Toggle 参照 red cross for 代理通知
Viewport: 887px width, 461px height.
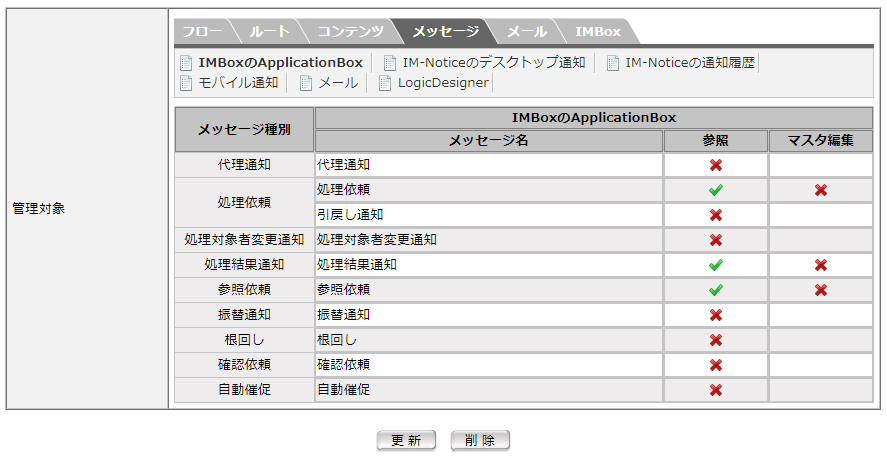pos(716,165)
